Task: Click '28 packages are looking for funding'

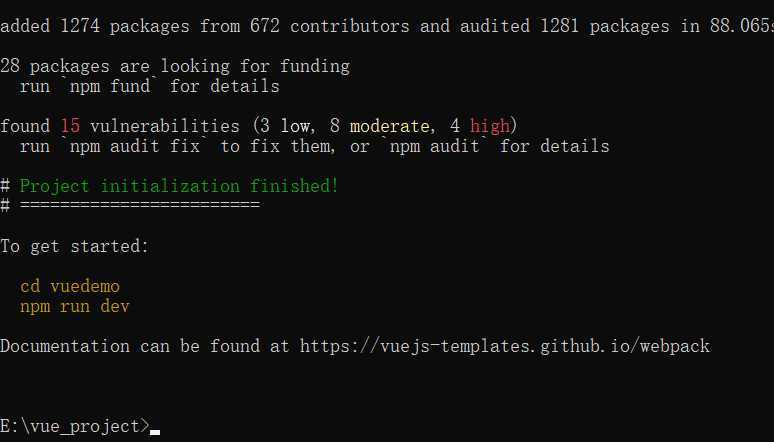Action: [x=175, y=66]
